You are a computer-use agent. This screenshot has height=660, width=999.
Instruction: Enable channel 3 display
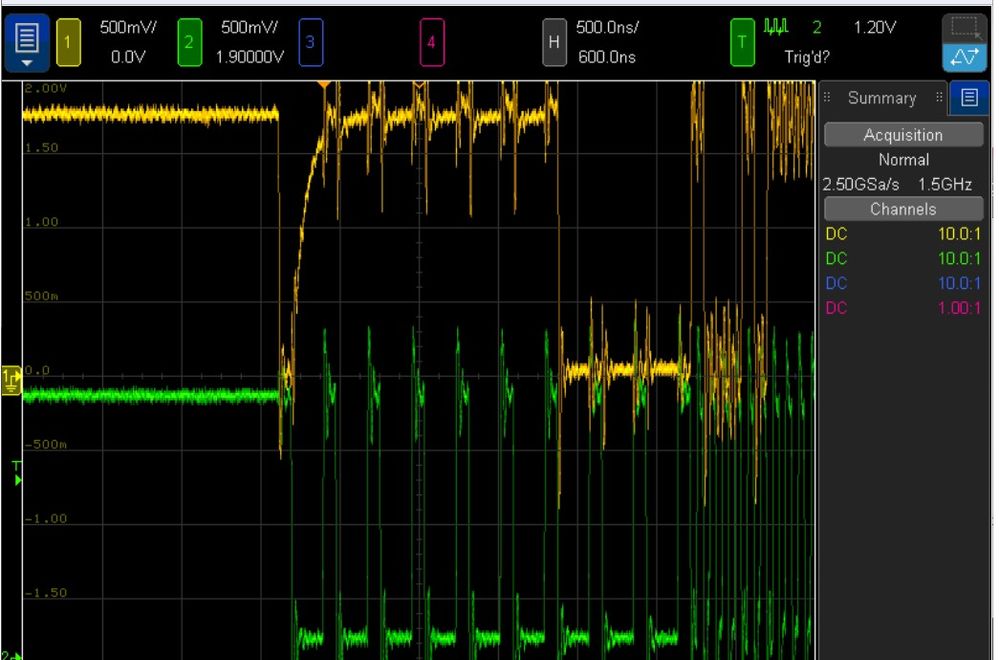point(311,41)
